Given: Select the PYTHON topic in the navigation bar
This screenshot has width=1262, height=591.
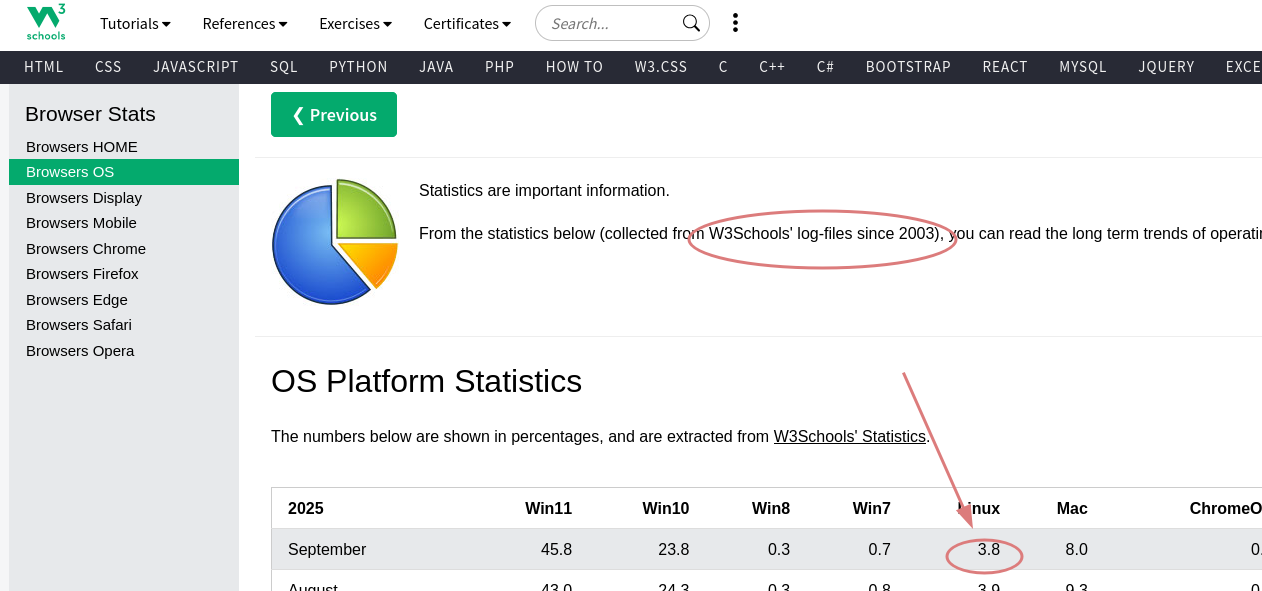Looking at the screenshot, I should [358, 67].
